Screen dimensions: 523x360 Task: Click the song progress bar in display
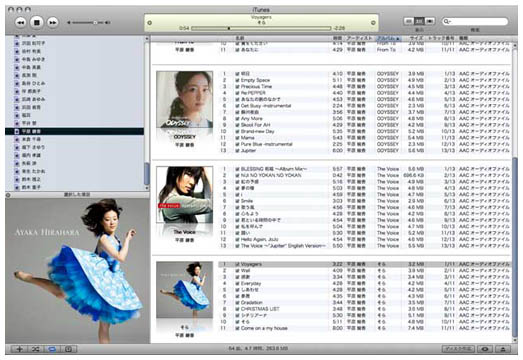click(261, 28)
